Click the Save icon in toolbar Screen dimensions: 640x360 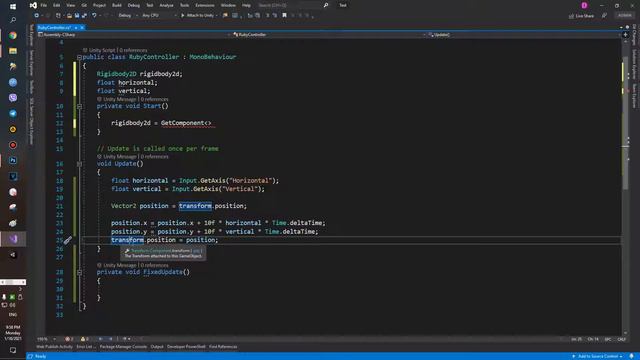coord(77,16)
